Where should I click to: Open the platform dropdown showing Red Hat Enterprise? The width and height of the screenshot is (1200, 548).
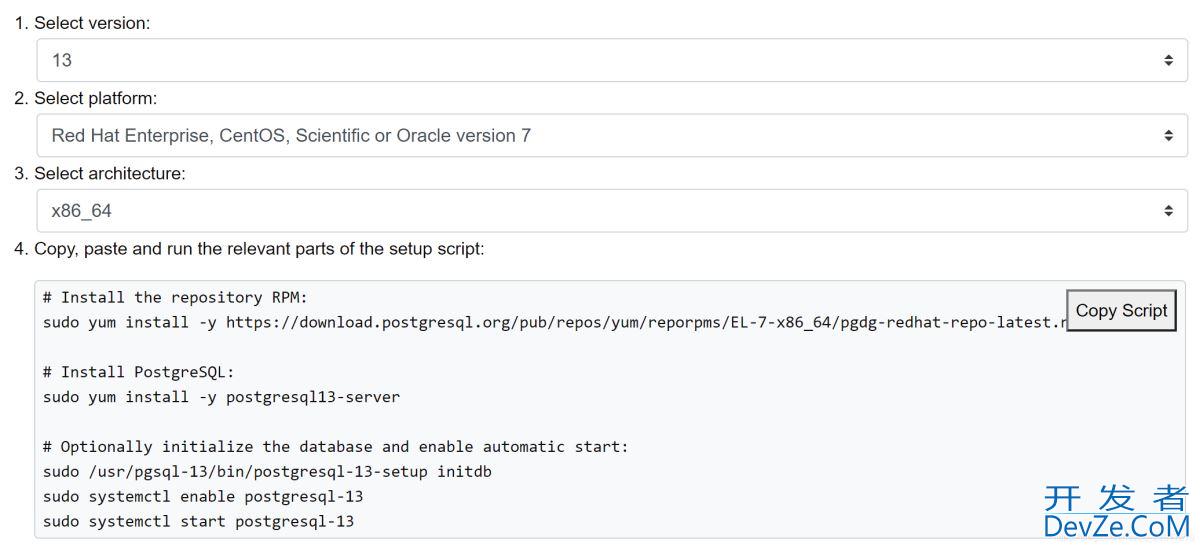point(600,135)
